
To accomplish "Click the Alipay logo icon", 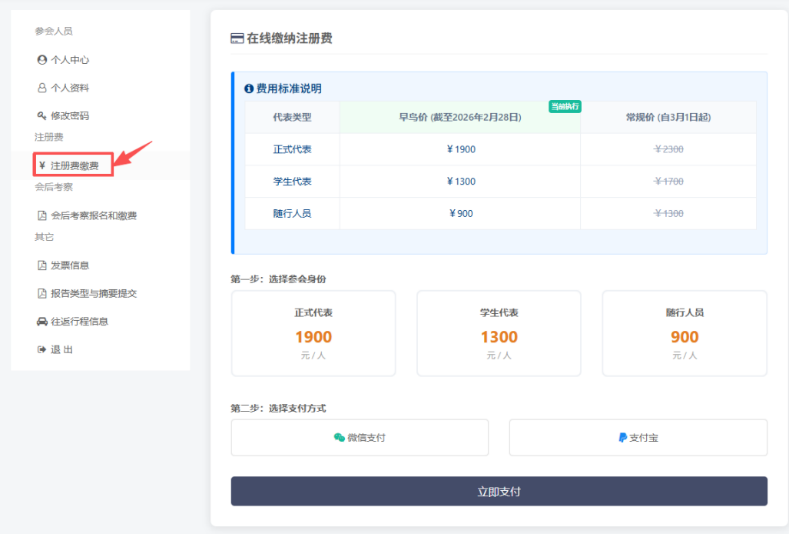I will tap(622, 438).
